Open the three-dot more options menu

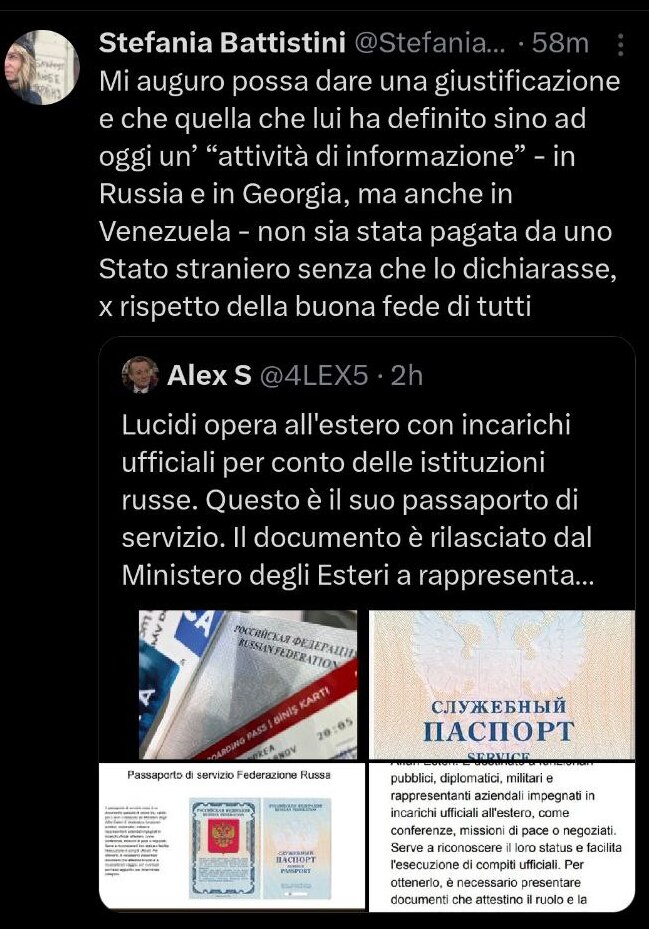click(620, 44)
